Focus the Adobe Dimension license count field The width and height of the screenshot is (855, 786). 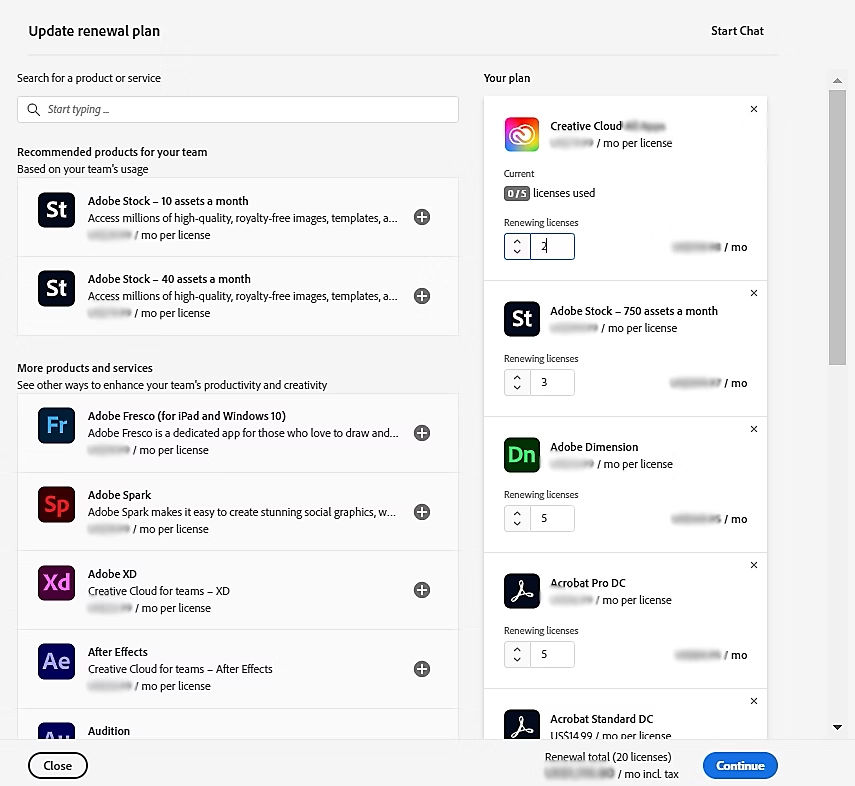(x=552, y=518)
